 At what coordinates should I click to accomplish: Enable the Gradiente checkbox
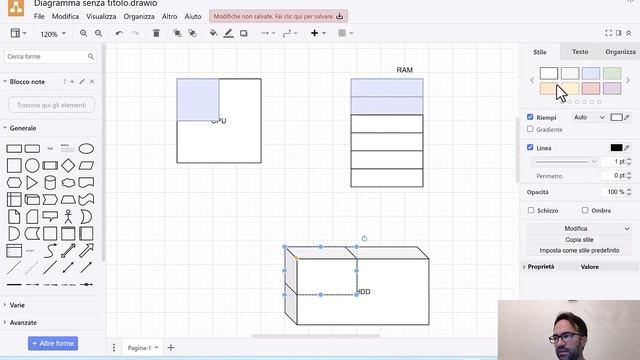(x=530, y=129)
